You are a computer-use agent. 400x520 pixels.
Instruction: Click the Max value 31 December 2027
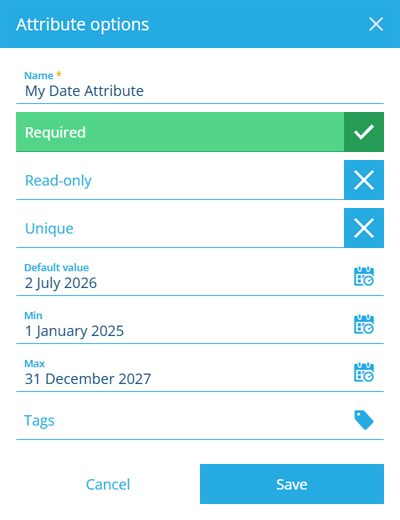pos(88,379)
